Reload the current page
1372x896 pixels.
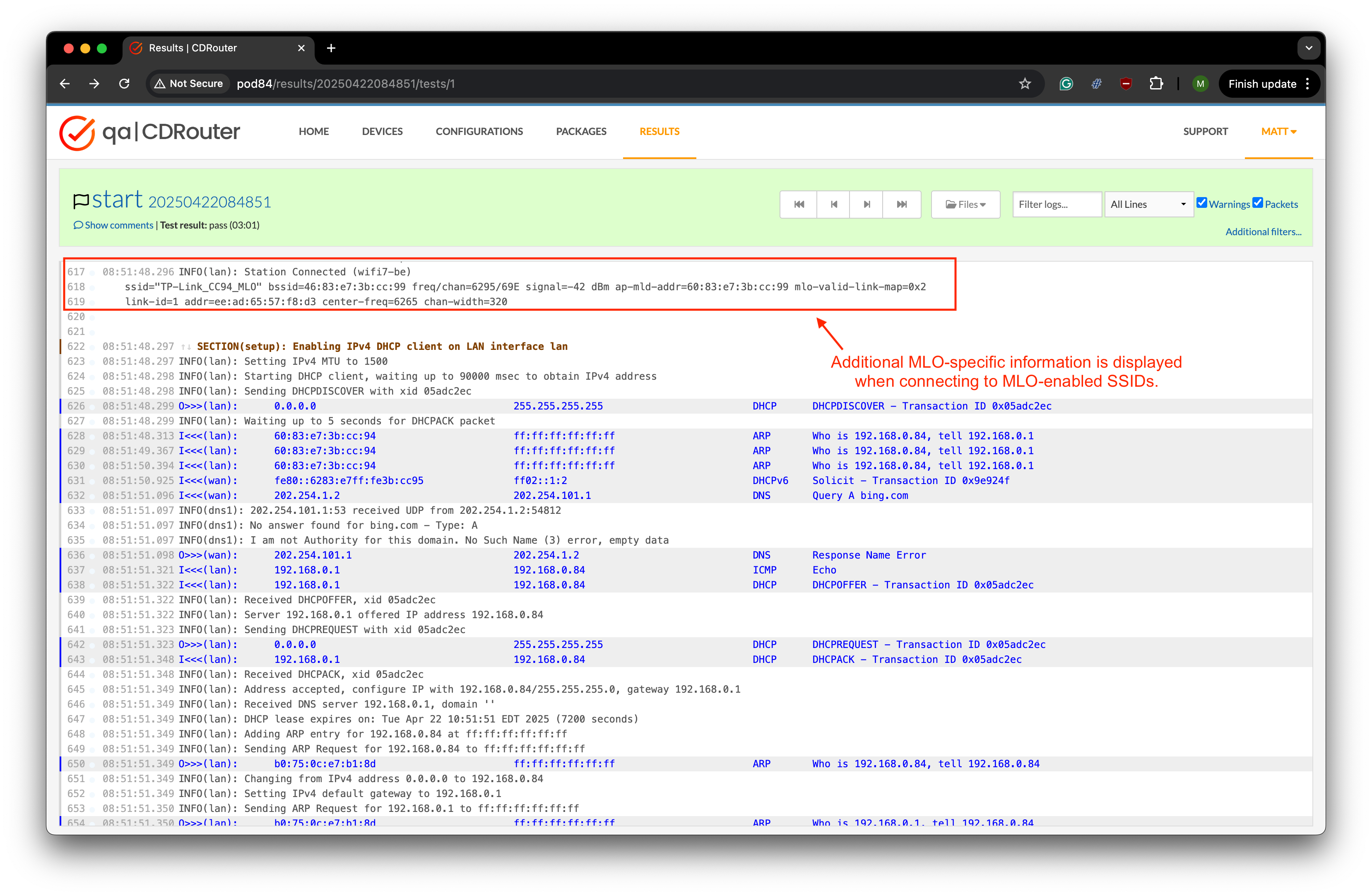(x=124, y=84)
